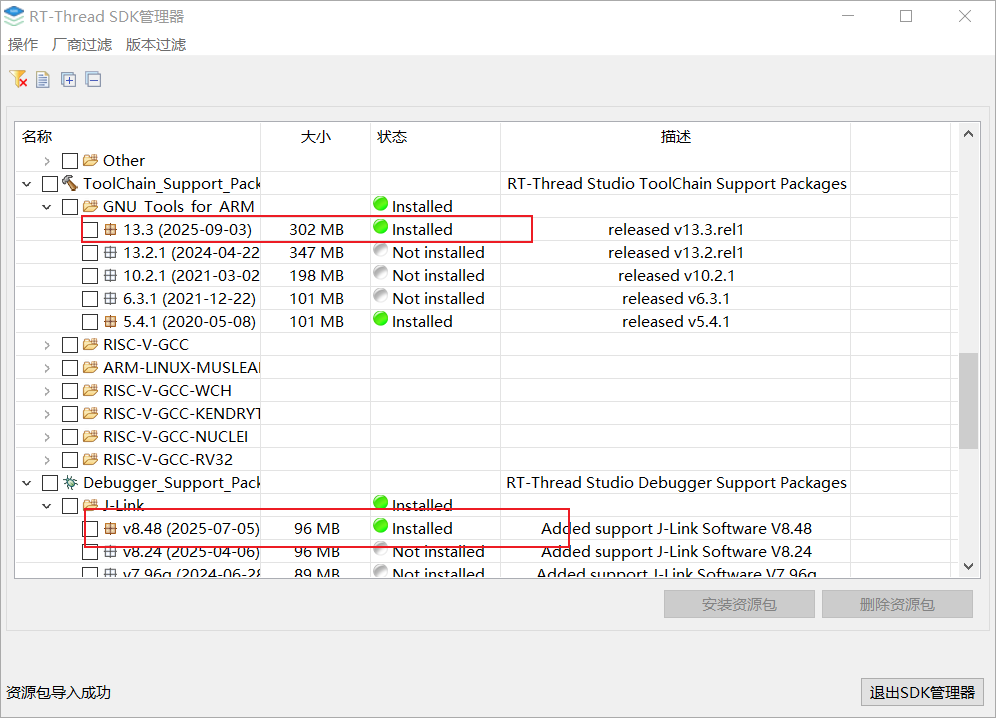This screenshot has height=718, width=996.
Task: Click the scrollbar down arrow
Action: coord(968,566)
